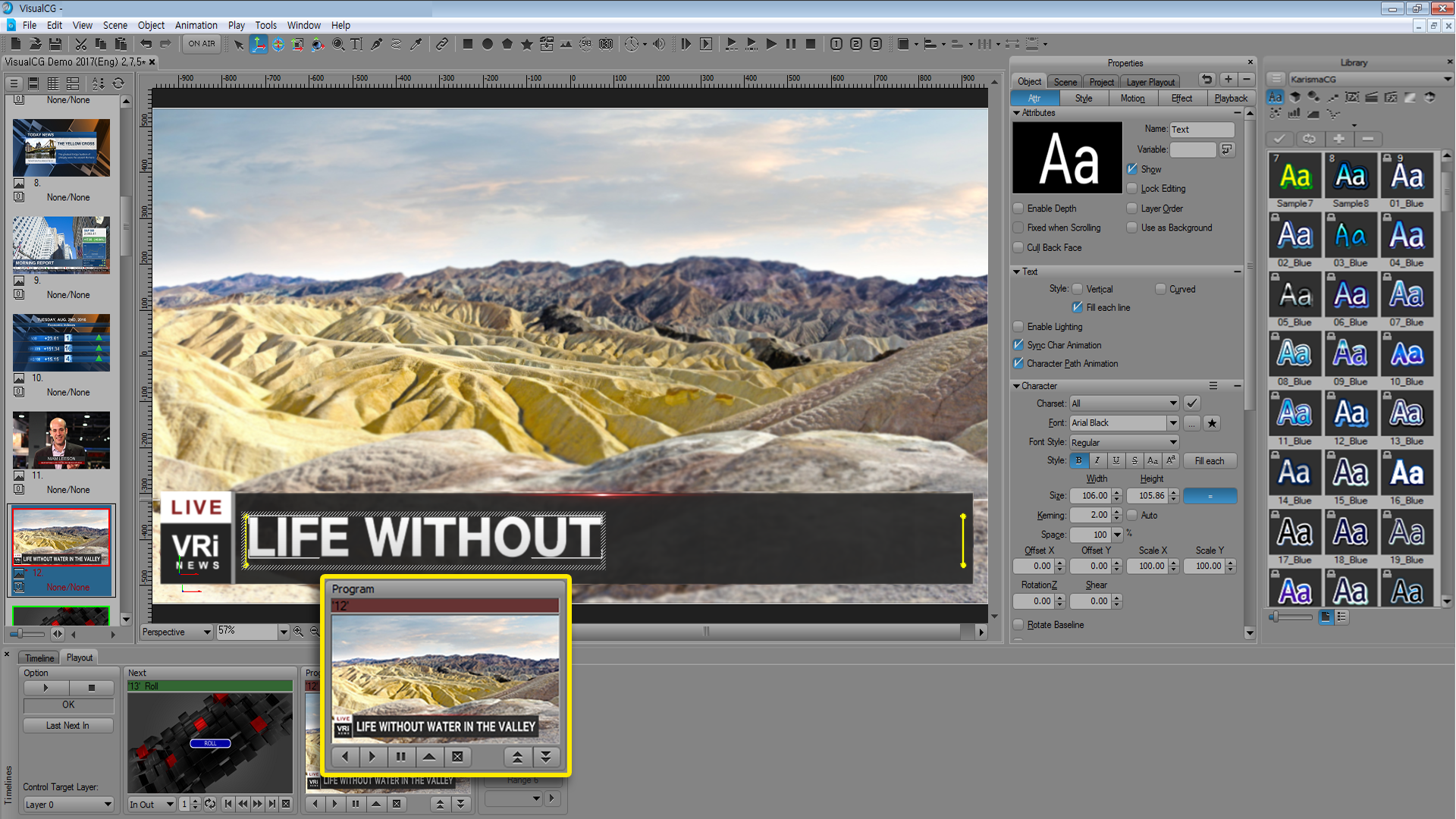Enable the Enable Depth checkbox

(1018, 208)
